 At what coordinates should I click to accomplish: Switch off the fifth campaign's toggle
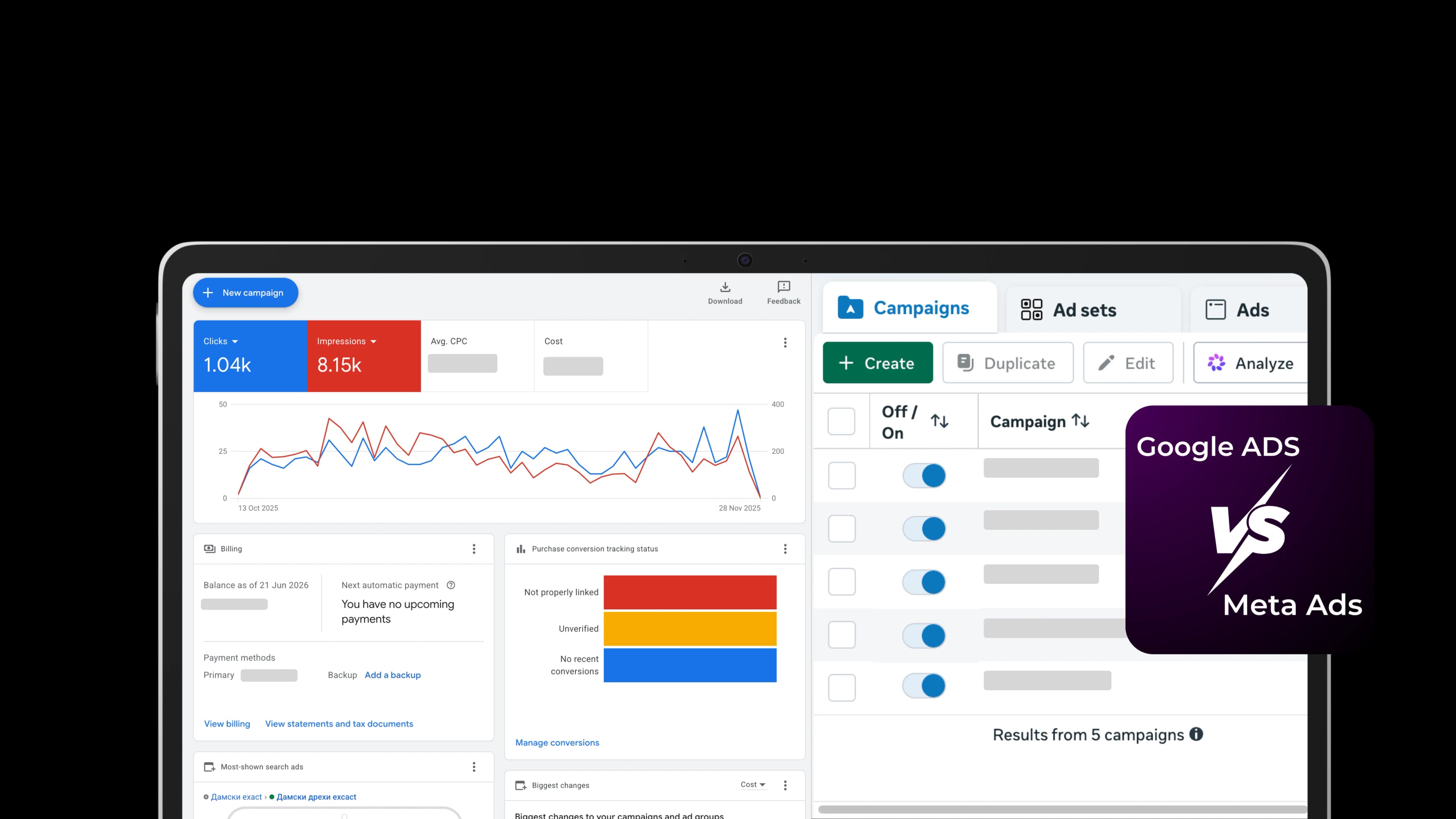924,686
